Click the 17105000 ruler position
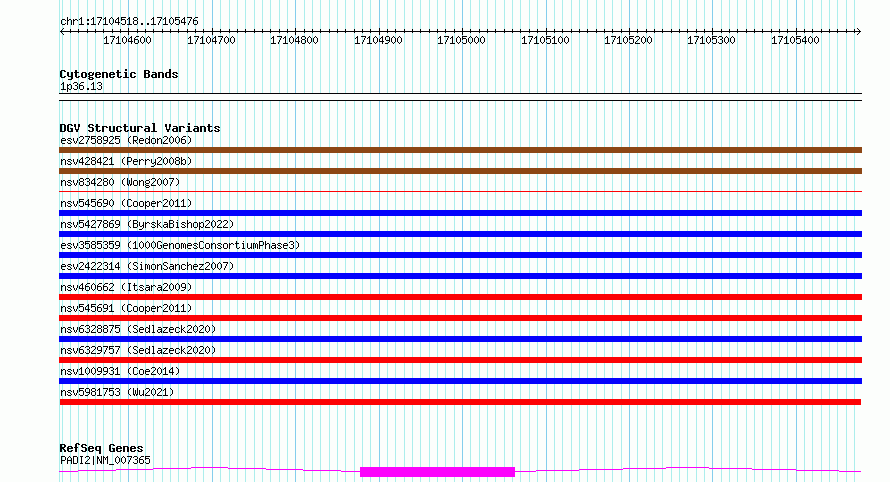890x482 pixels. [461, 40]
